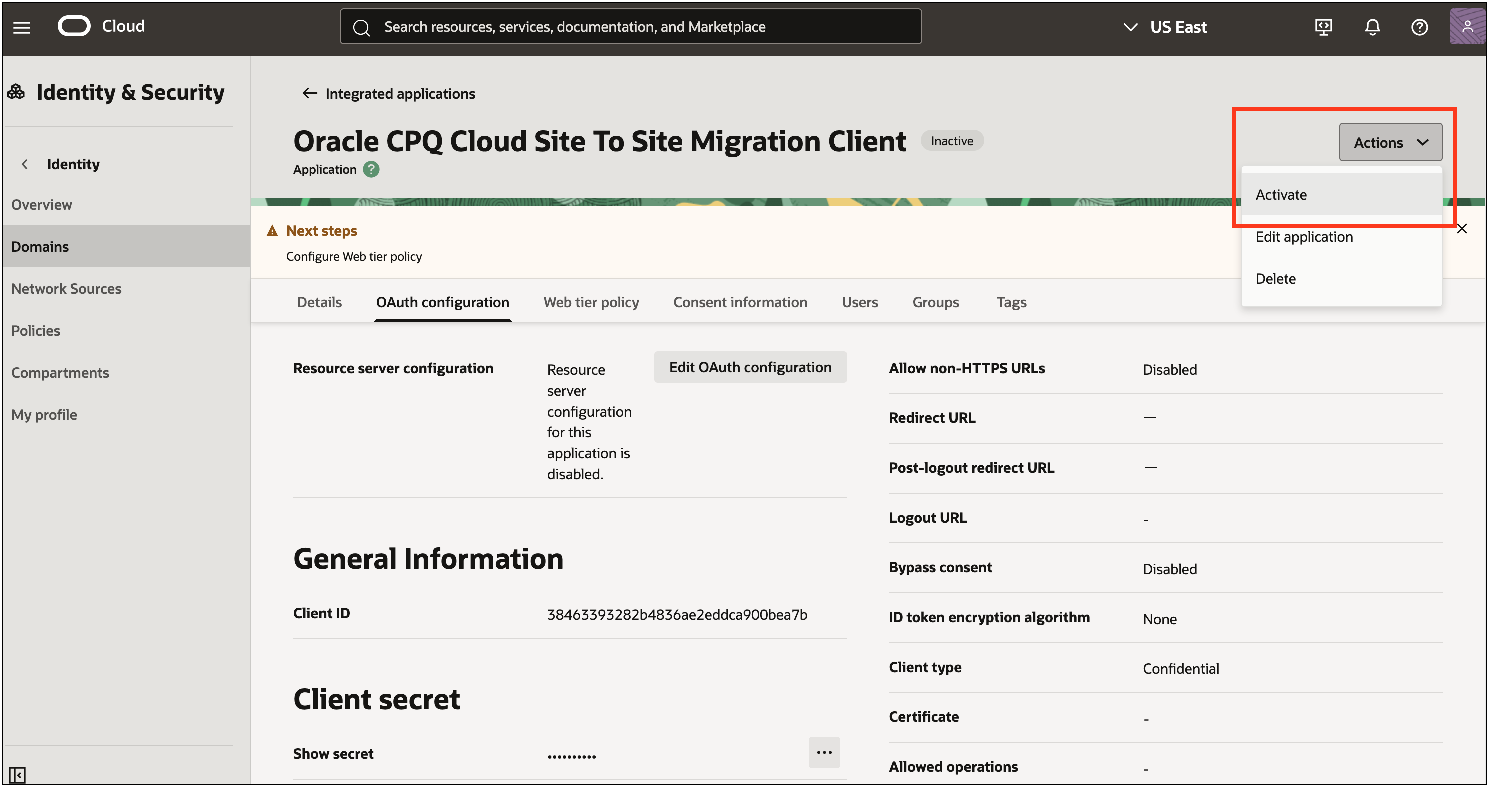Screen dimensions: 1489x787
Task: Click the Allowed operations label
Action: [x=953, y=767]
